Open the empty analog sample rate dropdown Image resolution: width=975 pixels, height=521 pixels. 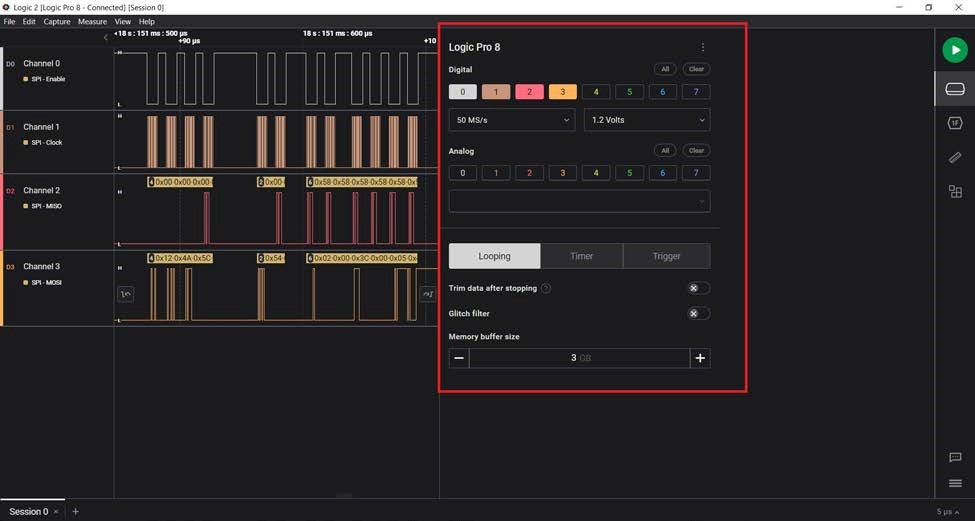click(580, 201)
